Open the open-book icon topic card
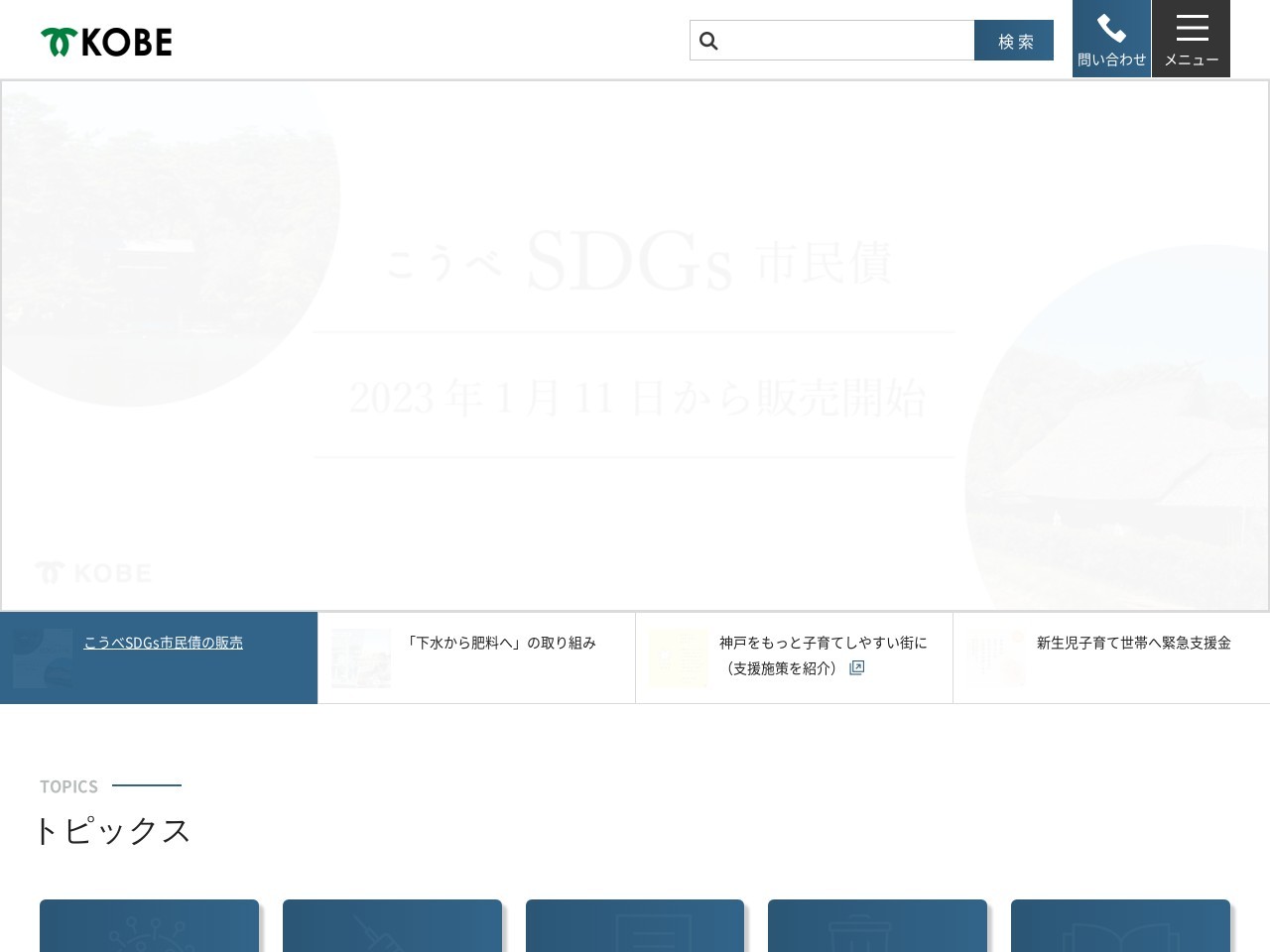 click(x=1120, y=926)
